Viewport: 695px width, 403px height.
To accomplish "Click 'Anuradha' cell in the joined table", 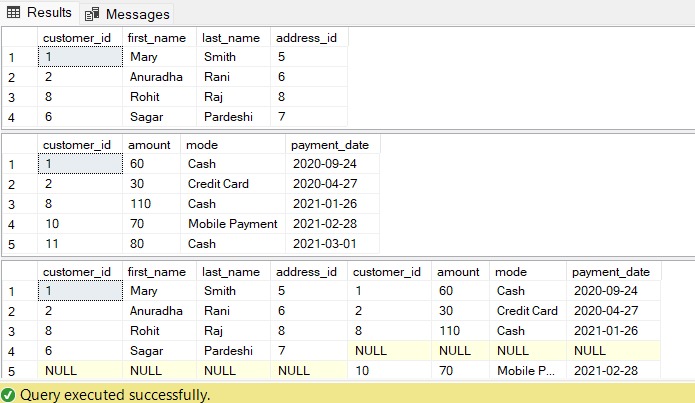I will (160, 310).
